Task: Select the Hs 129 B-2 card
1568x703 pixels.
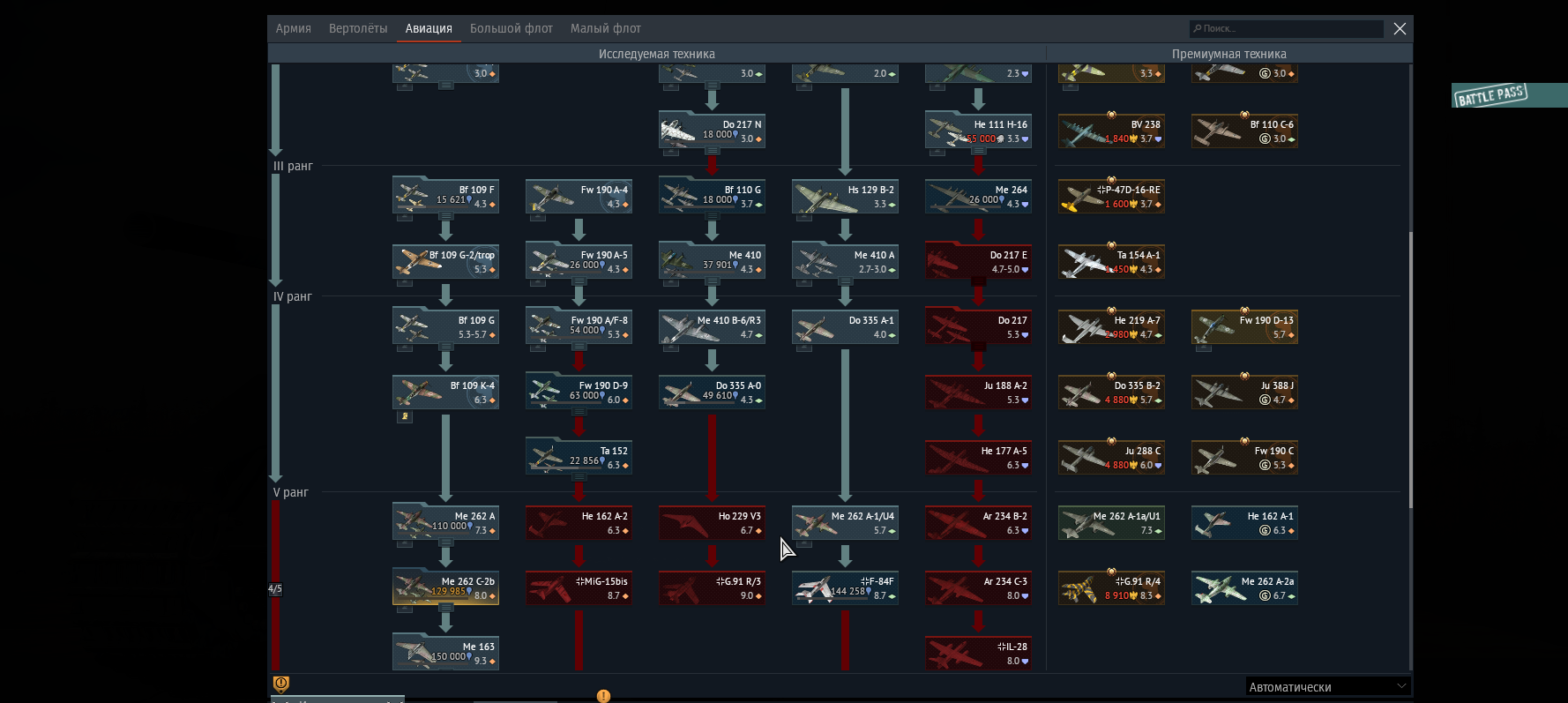Action: tap(845, 197)
